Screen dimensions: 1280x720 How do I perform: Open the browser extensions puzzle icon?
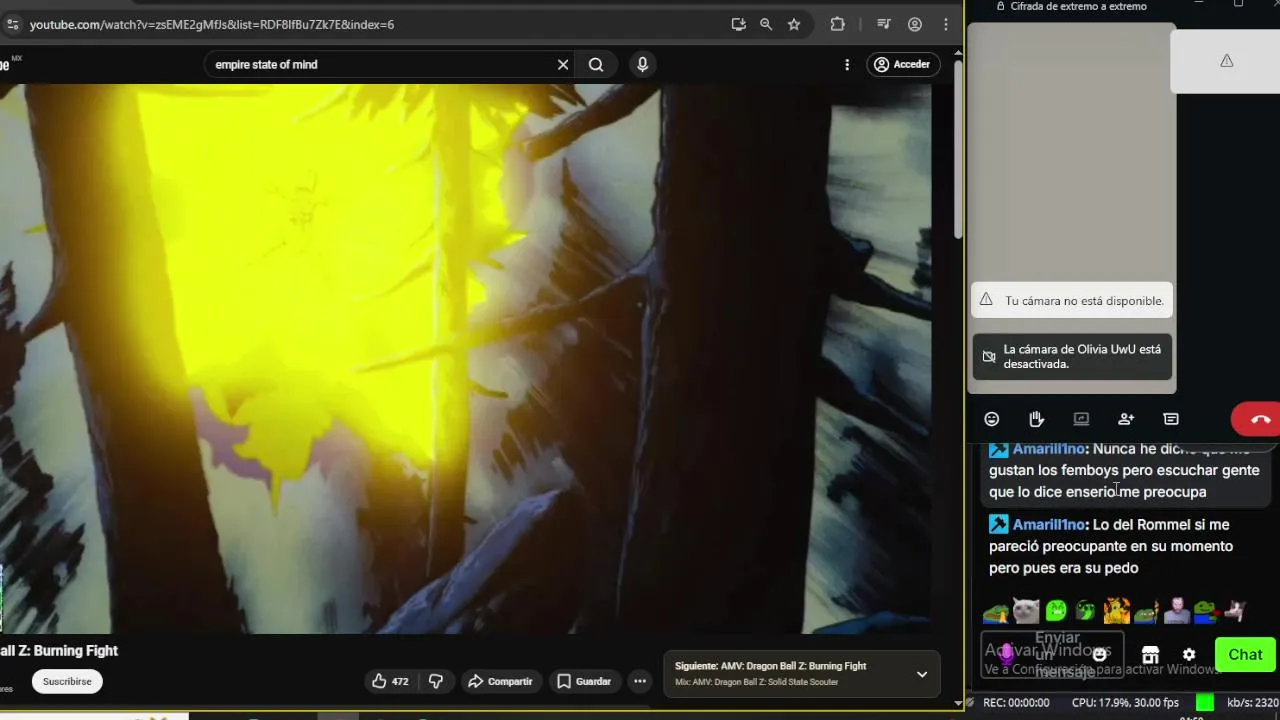pos(838,24)
